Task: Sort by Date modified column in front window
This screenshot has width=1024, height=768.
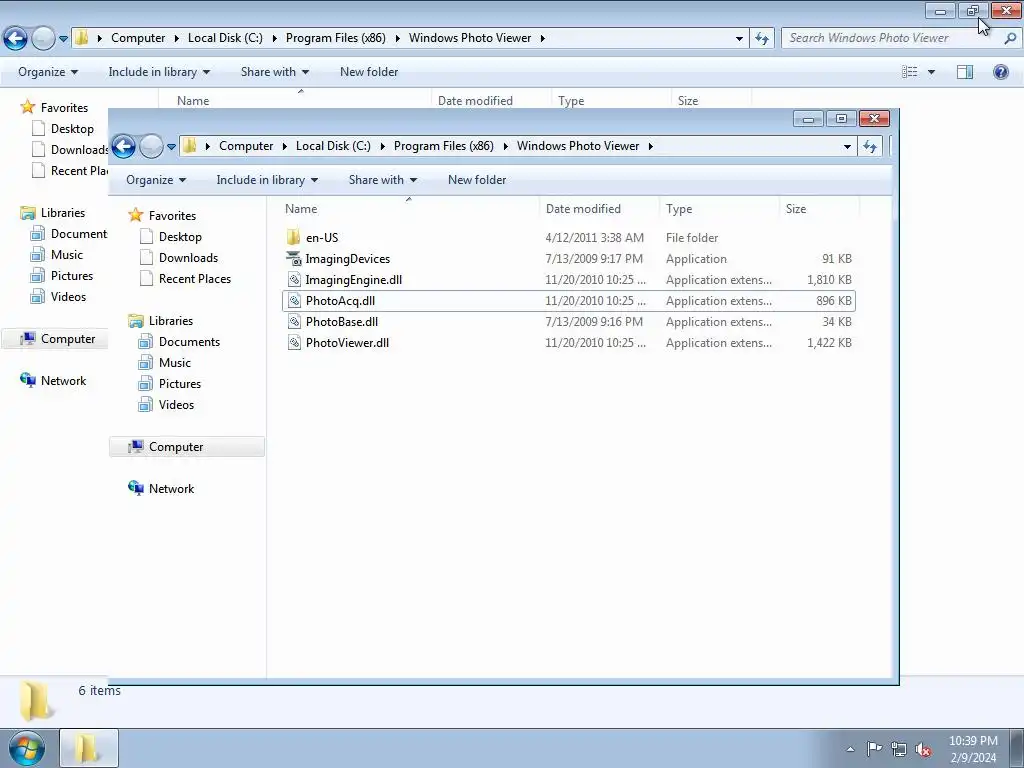Action: [x=600, y=209]
